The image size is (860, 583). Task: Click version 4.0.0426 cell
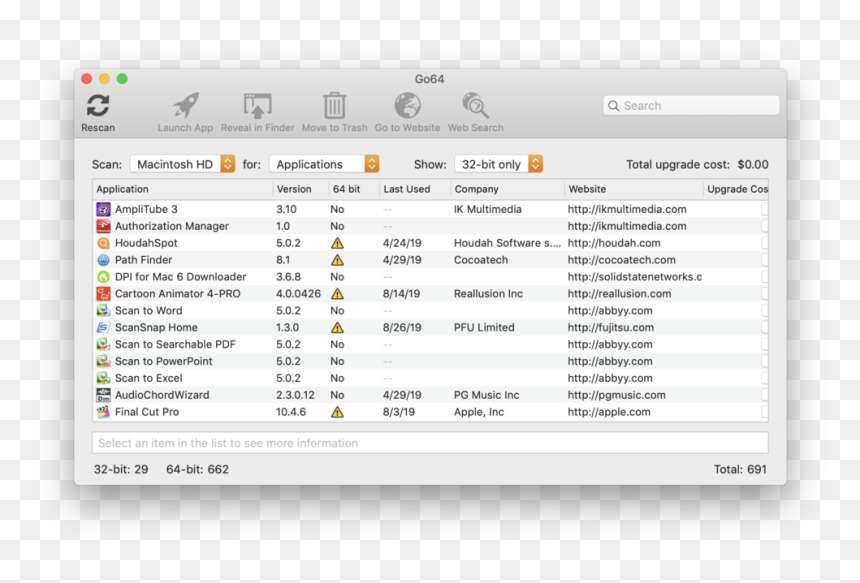tap(298, 294)
